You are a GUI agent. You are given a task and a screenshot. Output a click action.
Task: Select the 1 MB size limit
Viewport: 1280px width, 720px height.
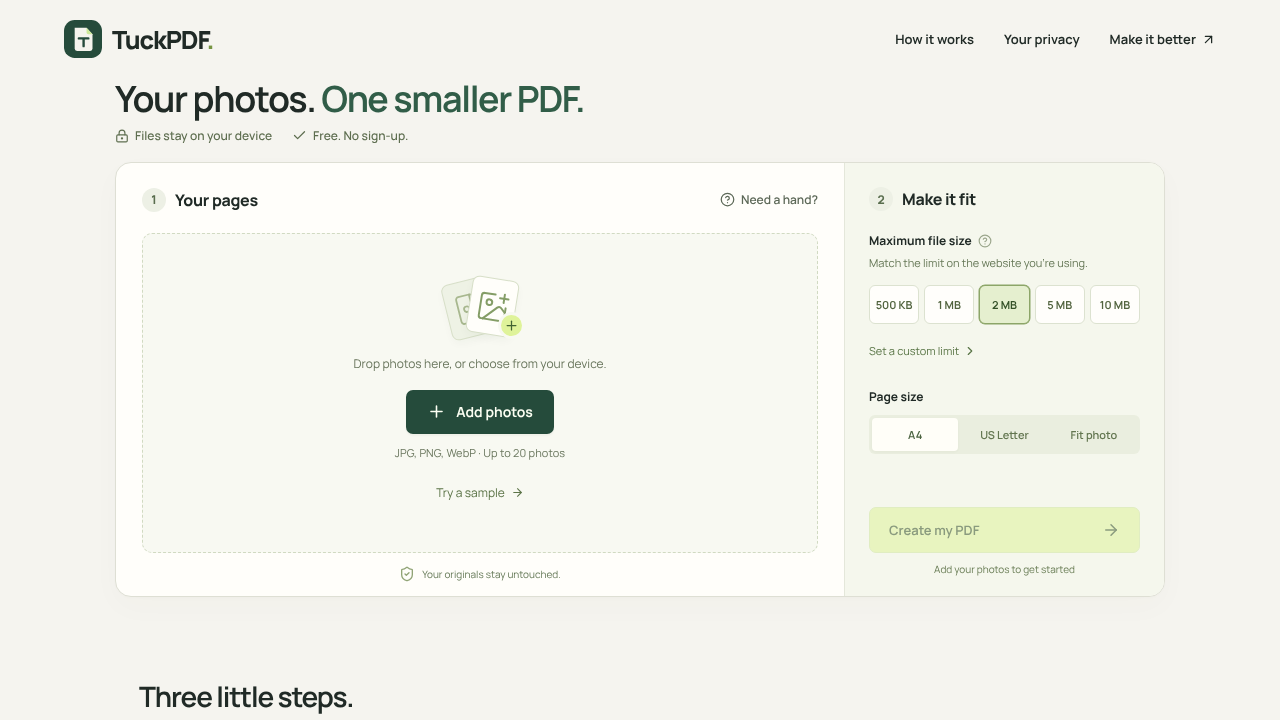[x=949, y=305]
